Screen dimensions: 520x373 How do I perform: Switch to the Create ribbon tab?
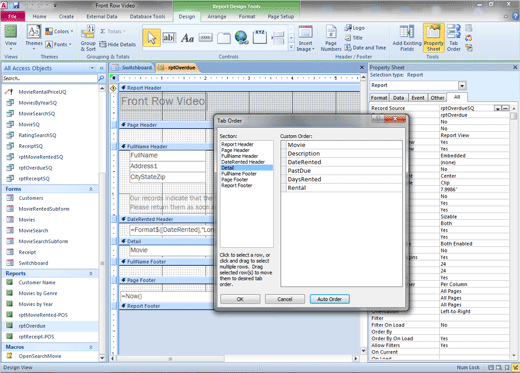(66, 16)
